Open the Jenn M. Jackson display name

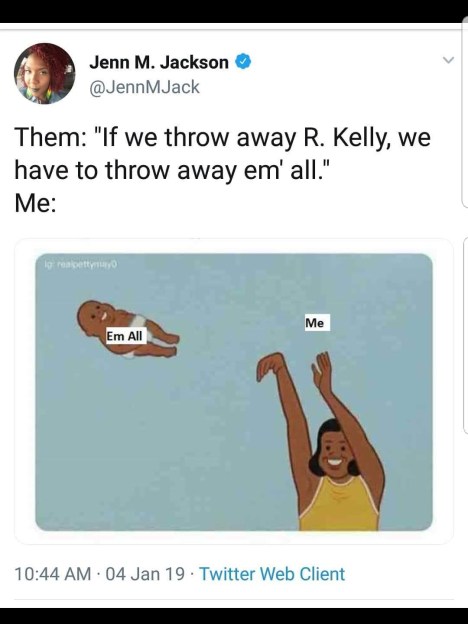pyautogui.click(x=159, y=62)
